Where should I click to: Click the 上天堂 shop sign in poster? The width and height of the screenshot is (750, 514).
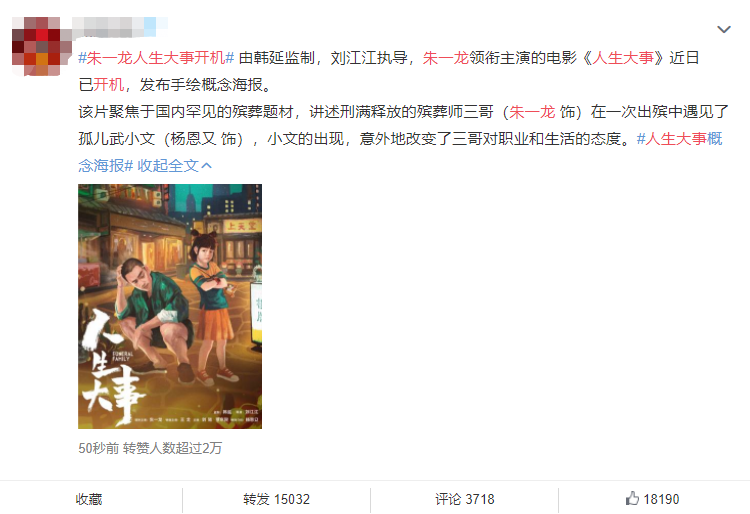coord(241,226)
